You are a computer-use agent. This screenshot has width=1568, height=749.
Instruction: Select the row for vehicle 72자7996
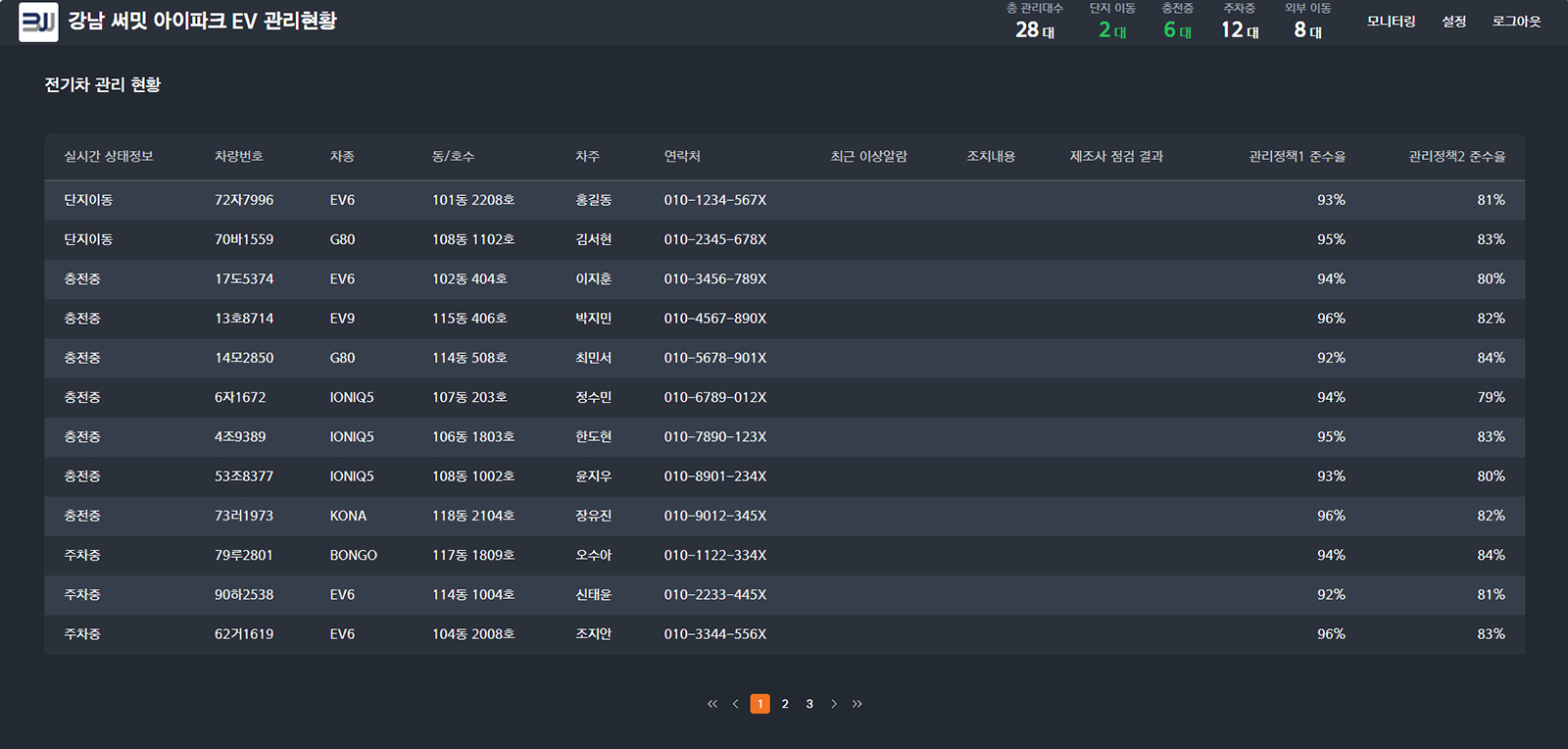coord(244,200)
